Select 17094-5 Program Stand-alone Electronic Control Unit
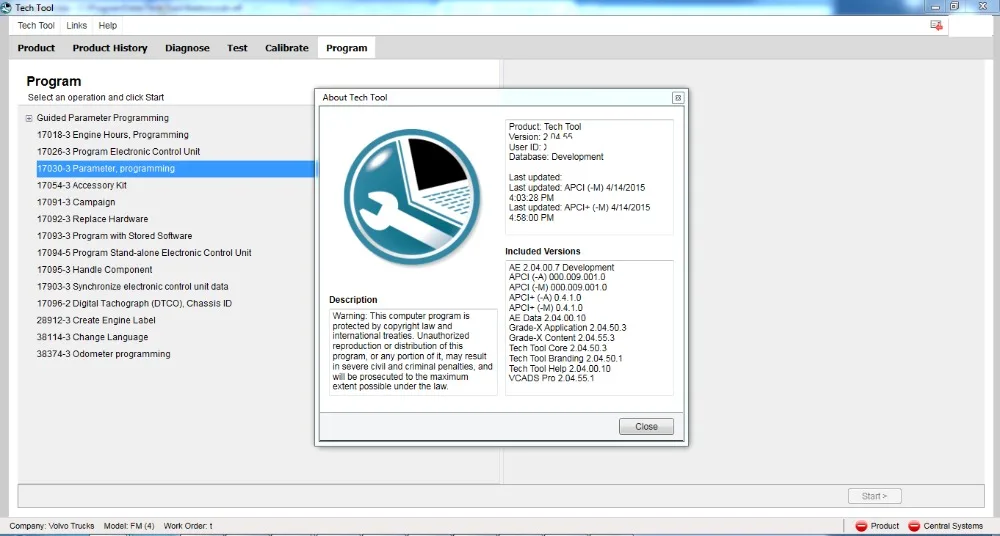 (144, 253)
